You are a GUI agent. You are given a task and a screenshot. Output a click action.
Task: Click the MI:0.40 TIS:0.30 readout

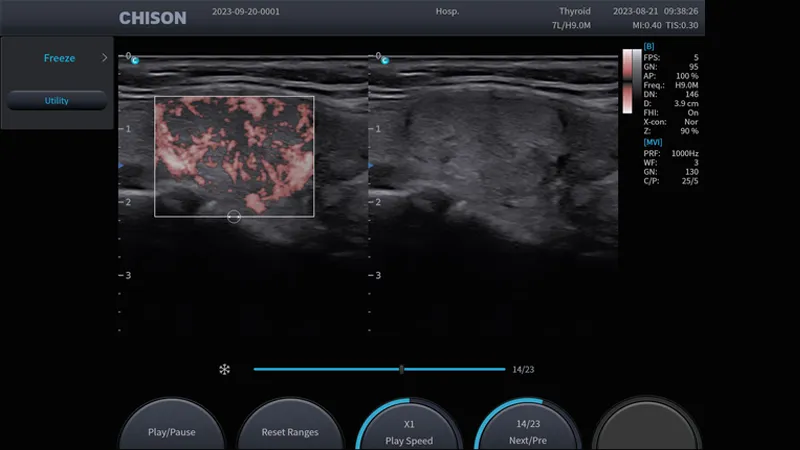tap(665, 25)
